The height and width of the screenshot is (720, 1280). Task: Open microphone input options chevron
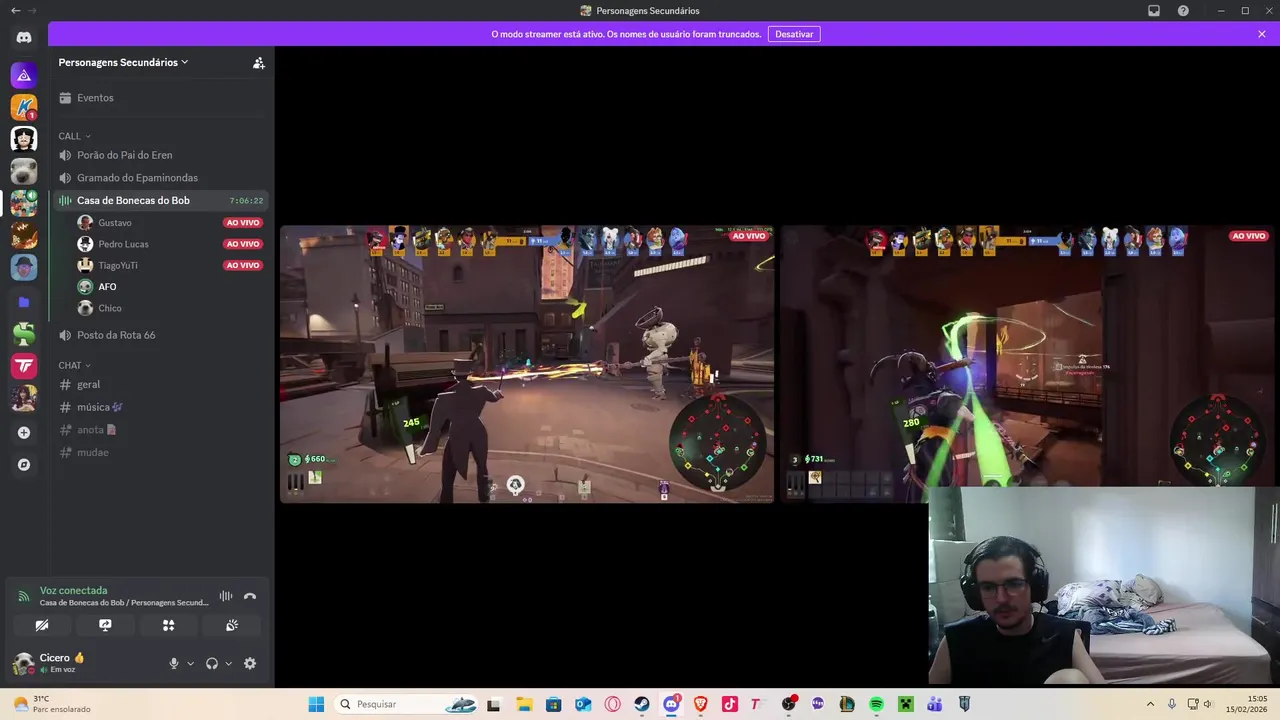tap(190, 663)
